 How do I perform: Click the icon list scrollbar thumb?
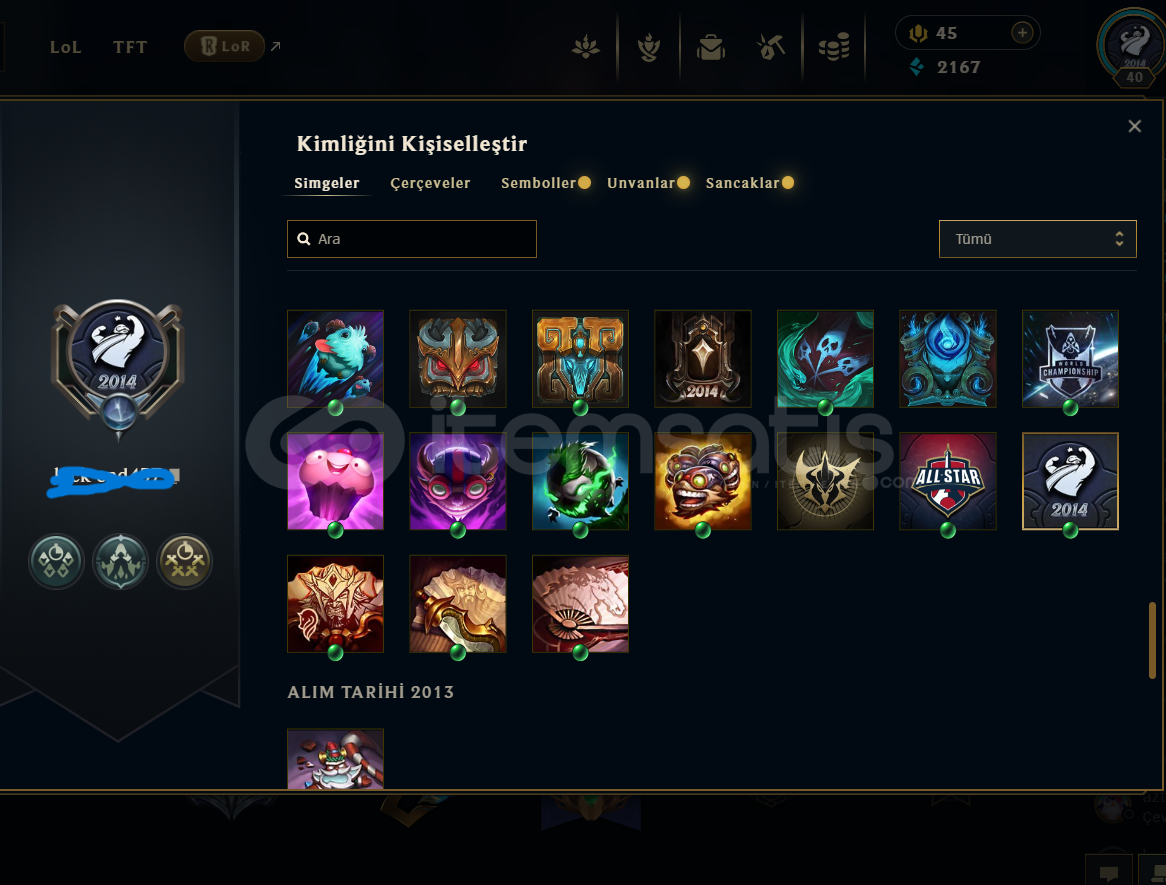1152,640
